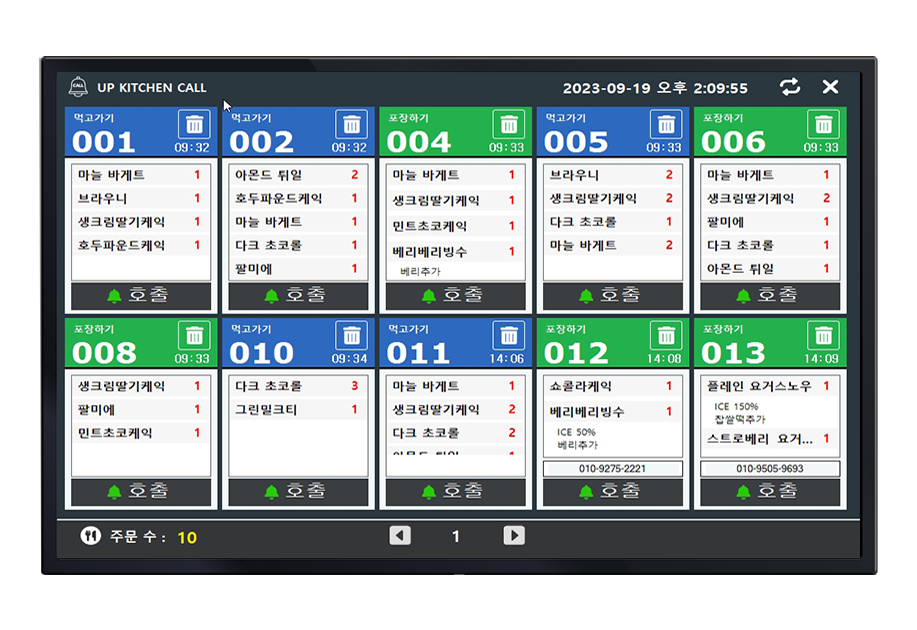Delete order 001 with trash icon
The image size is (917, 630).
(x=194, y=125)
